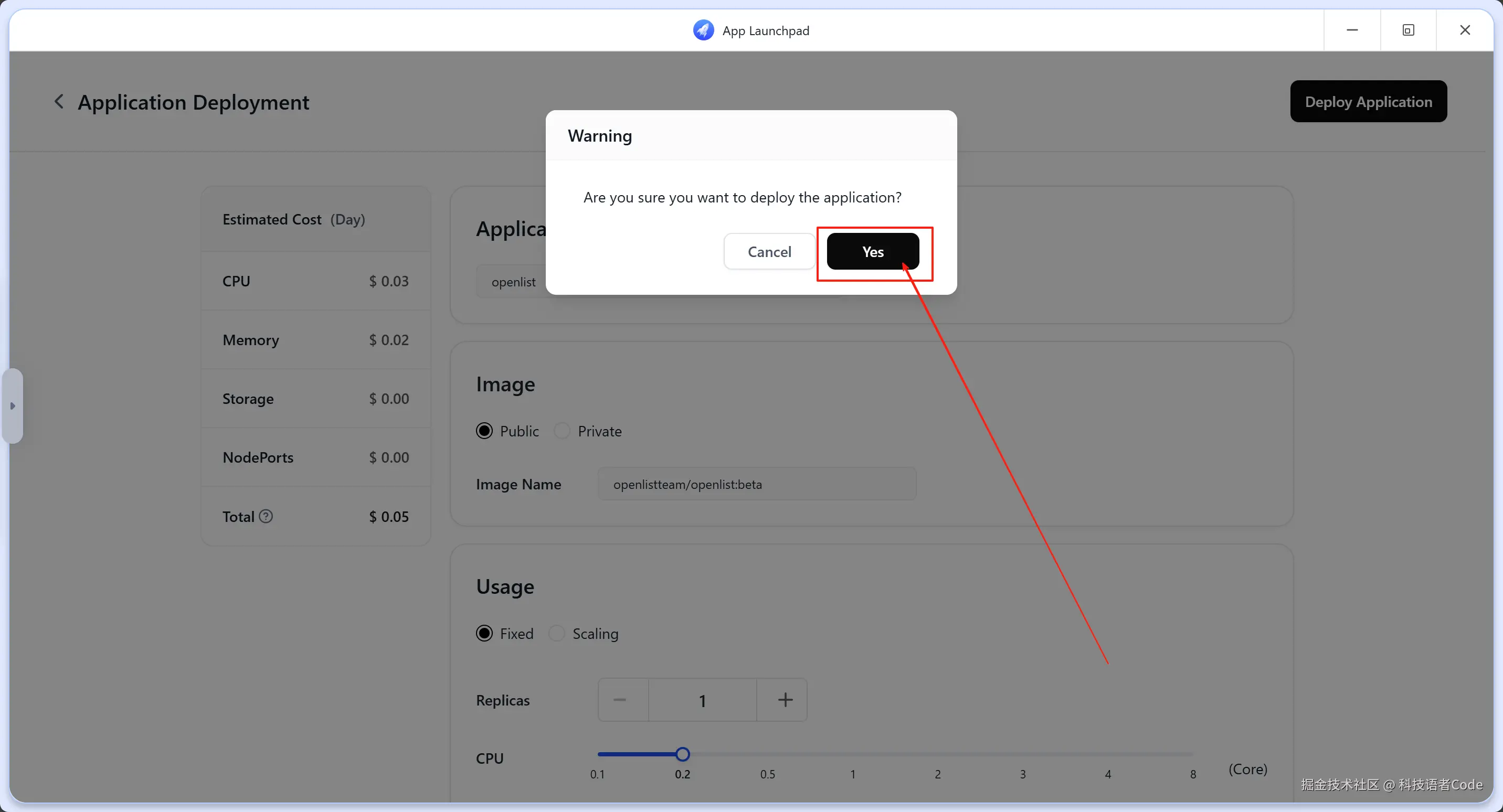Cancel the deployment warning dialog

click(769, 251)
